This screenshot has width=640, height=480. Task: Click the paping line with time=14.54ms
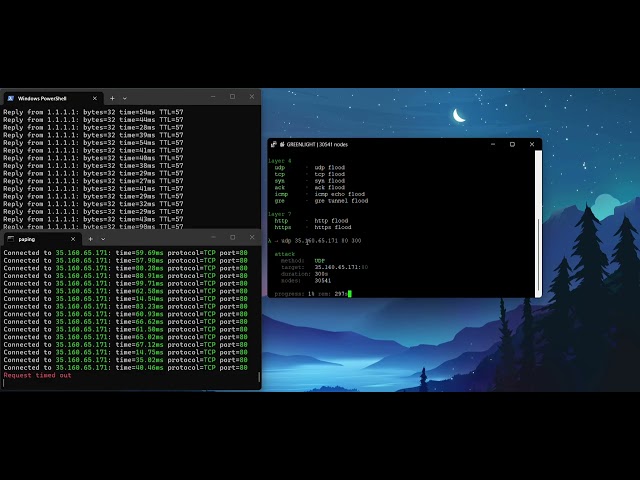tap(125, 299)
